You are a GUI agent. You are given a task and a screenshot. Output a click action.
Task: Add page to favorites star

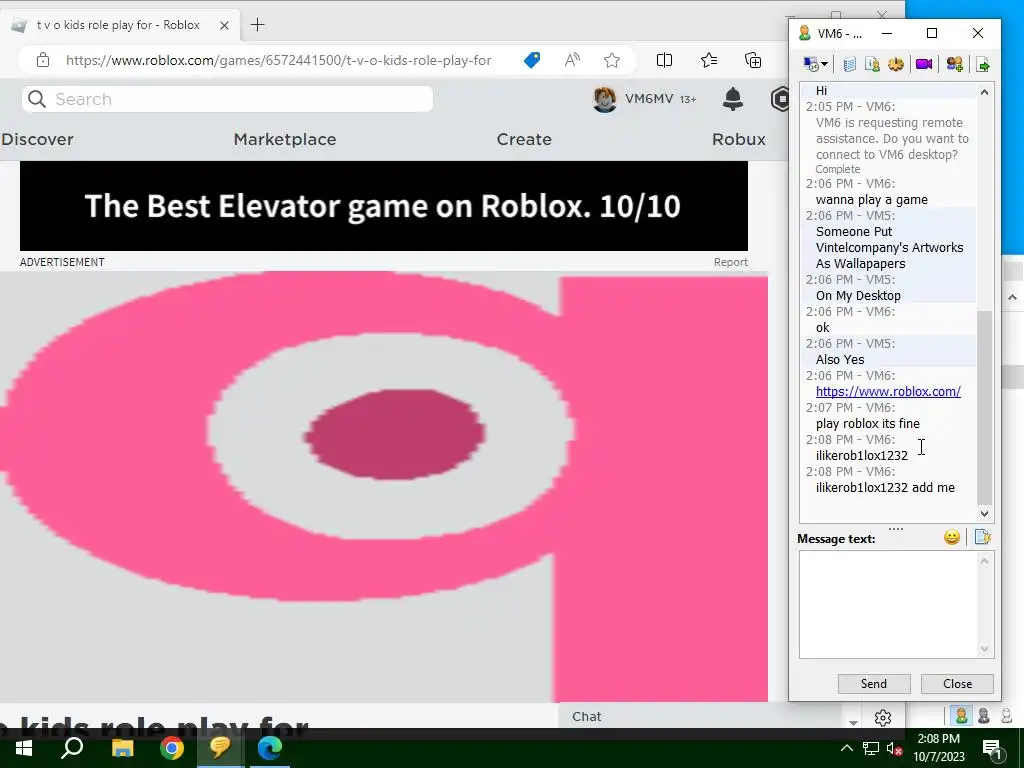pos(612,61)
